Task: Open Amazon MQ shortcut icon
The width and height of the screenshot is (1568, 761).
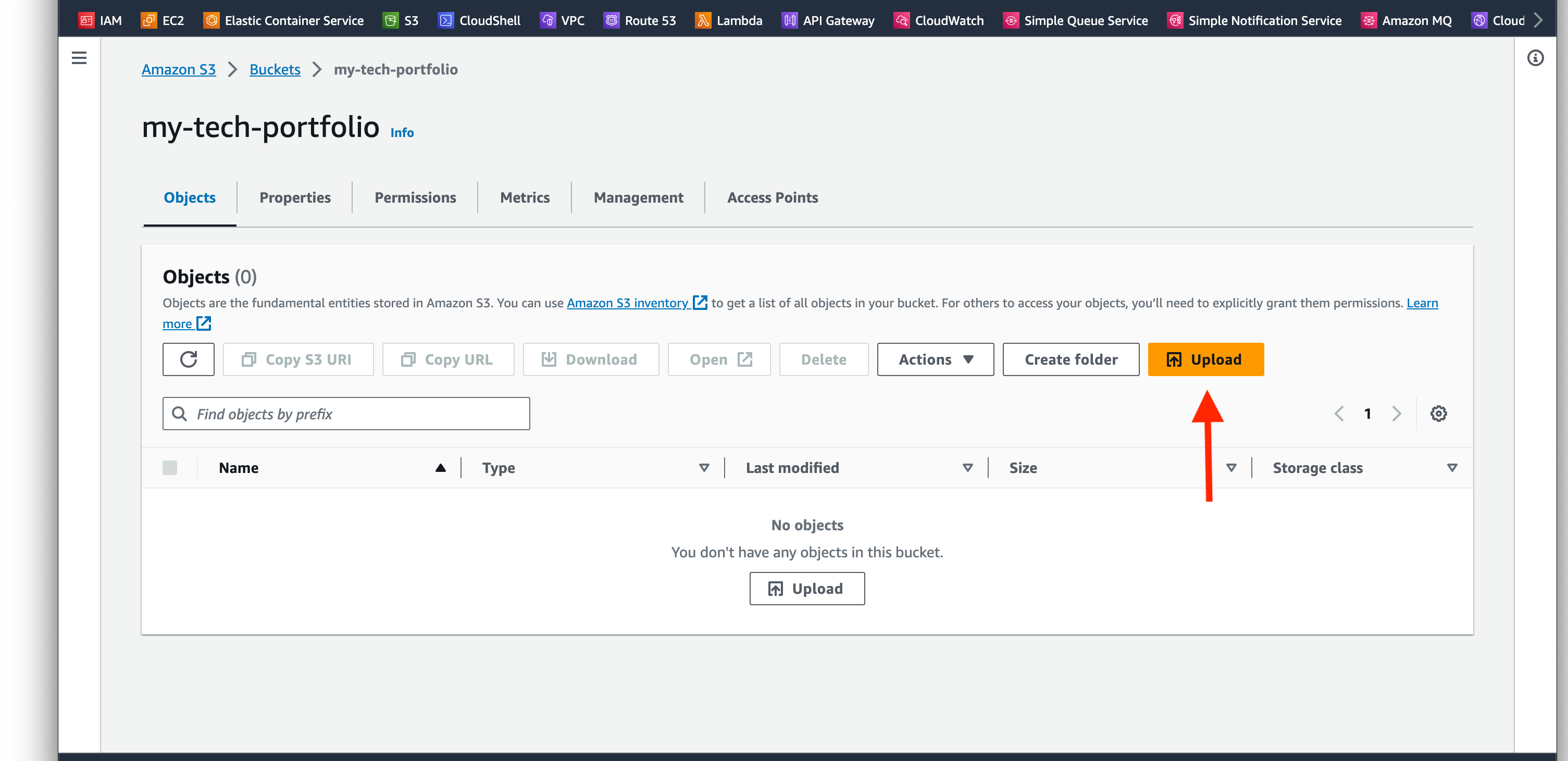Action: 1368,20
